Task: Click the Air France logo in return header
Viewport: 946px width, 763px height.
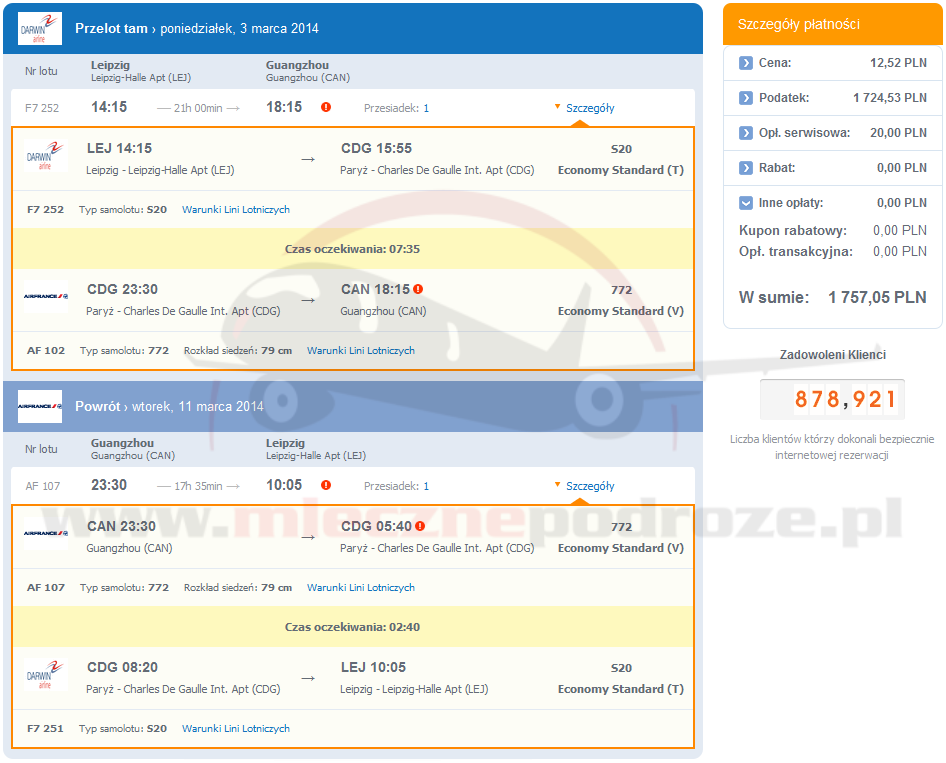Action: click(40, 407)
